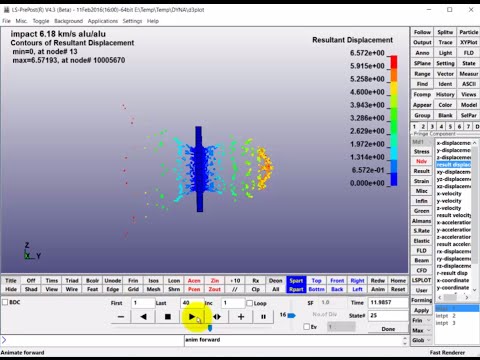This screenshot has height=360, width=480.
Task: Open the Applications menu
Action: point(103,21)
